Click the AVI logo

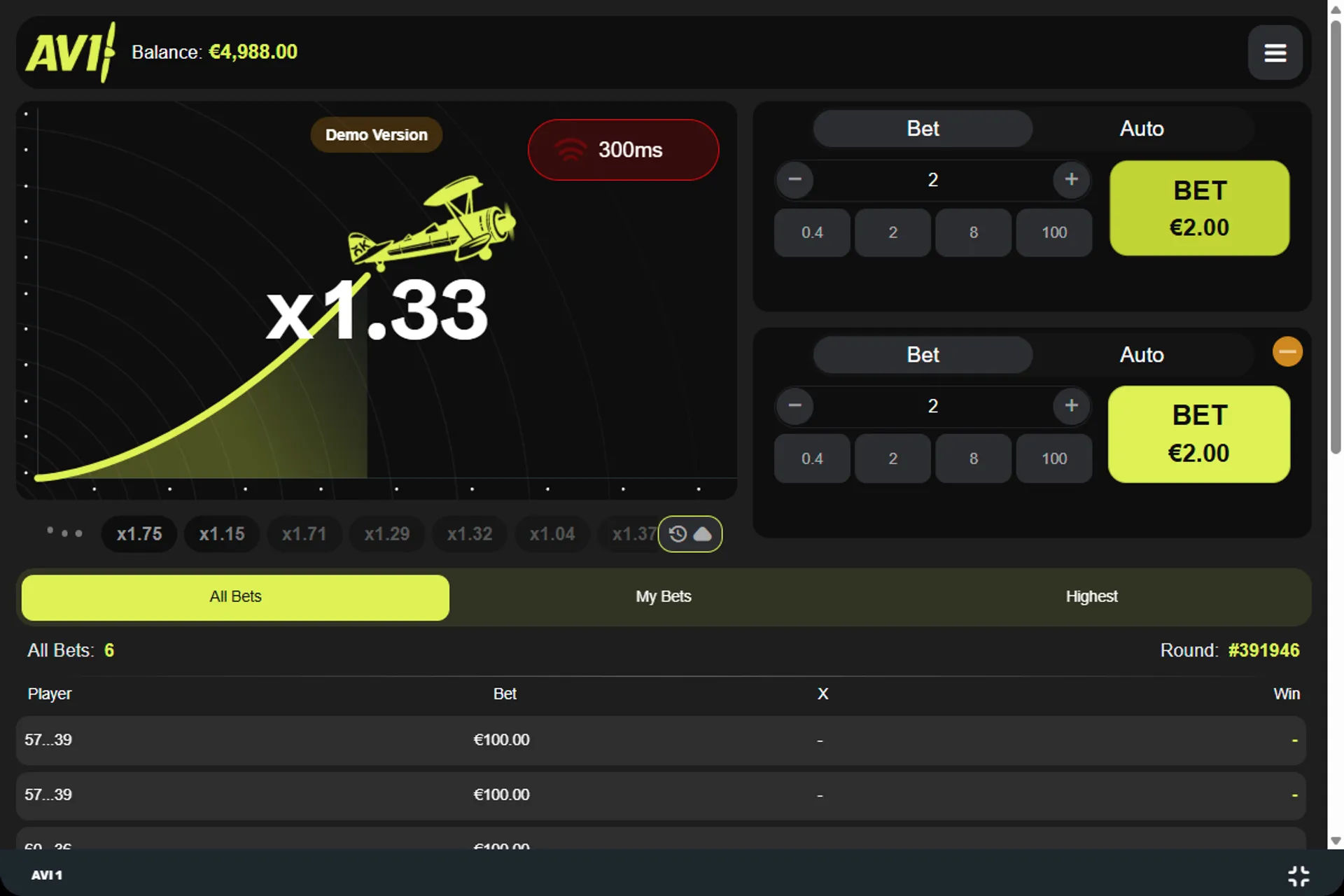pos(70,52)
